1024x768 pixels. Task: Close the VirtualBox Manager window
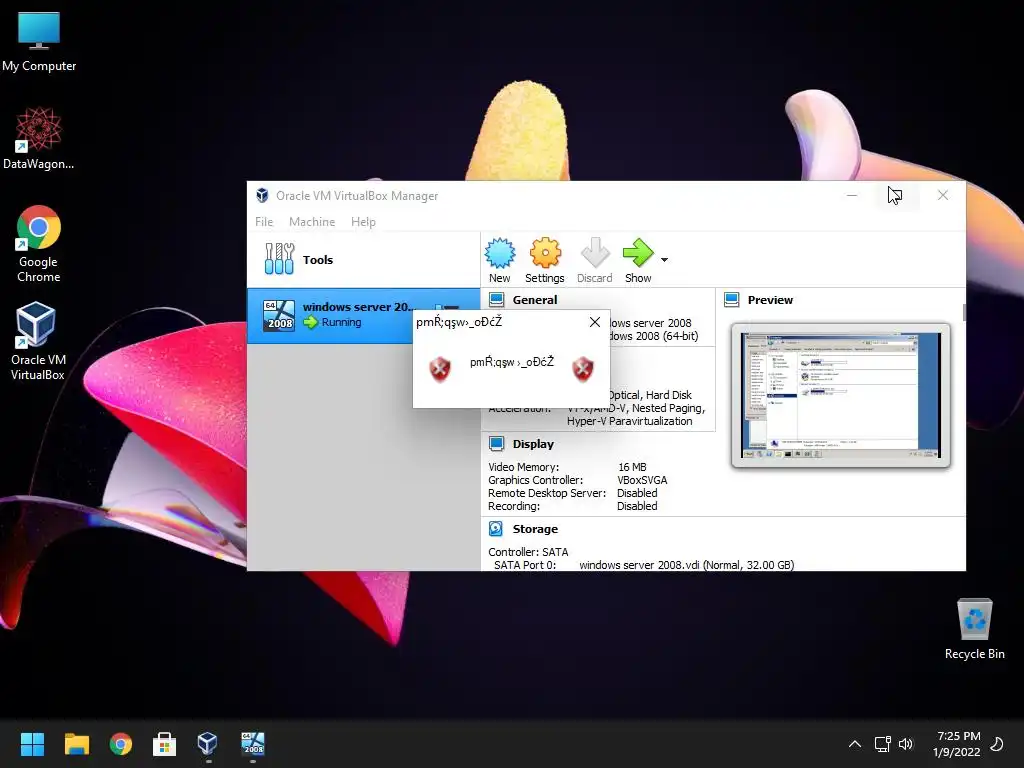pyautogui.click(x=943, y=195)
